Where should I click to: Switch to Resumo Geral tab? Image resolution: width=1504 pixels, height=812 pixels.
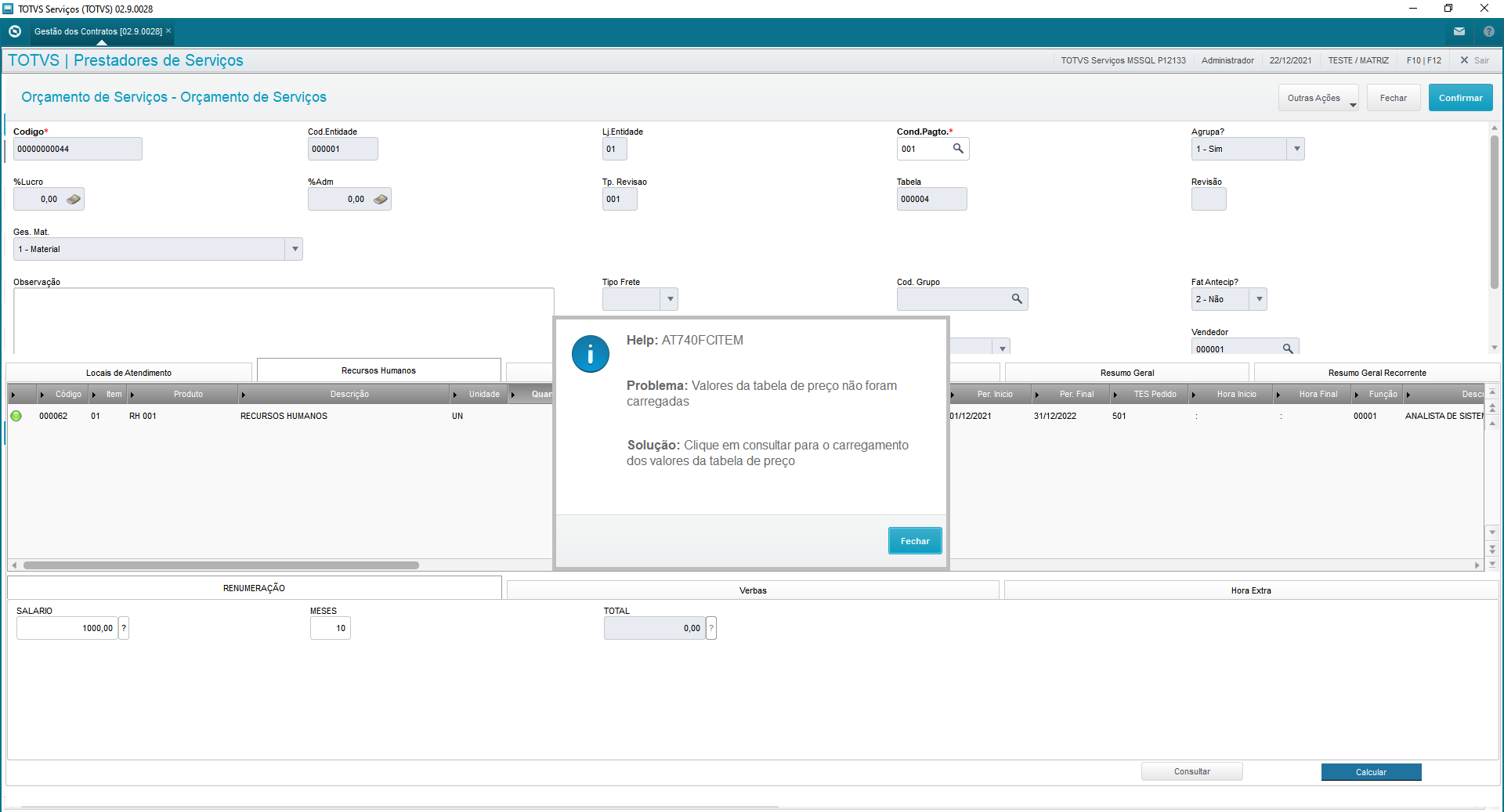pyautogui.click(x=1127, y=373)
